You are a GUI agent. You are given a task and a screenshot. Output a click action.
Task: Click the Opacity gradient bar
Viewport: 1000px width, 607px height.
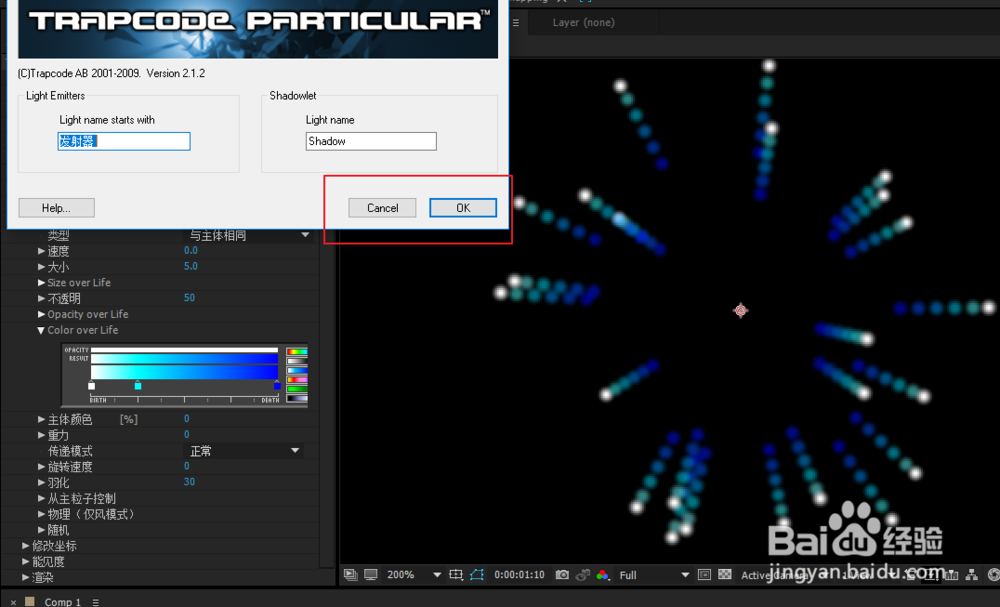coord(184,350)
